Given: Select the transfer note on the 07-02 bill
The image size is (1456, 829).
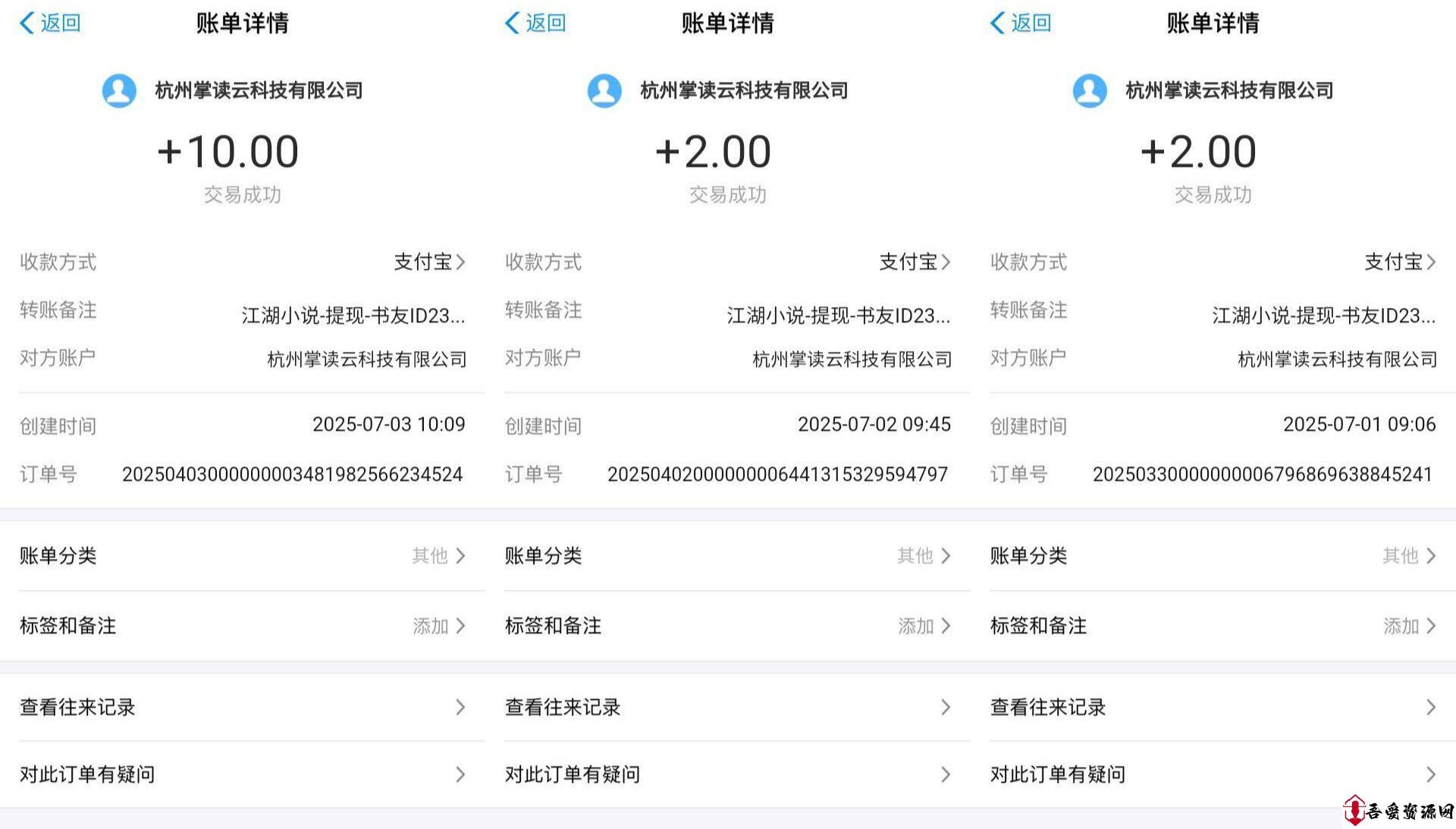Looking at the screenshot, I should pos(839,316).
